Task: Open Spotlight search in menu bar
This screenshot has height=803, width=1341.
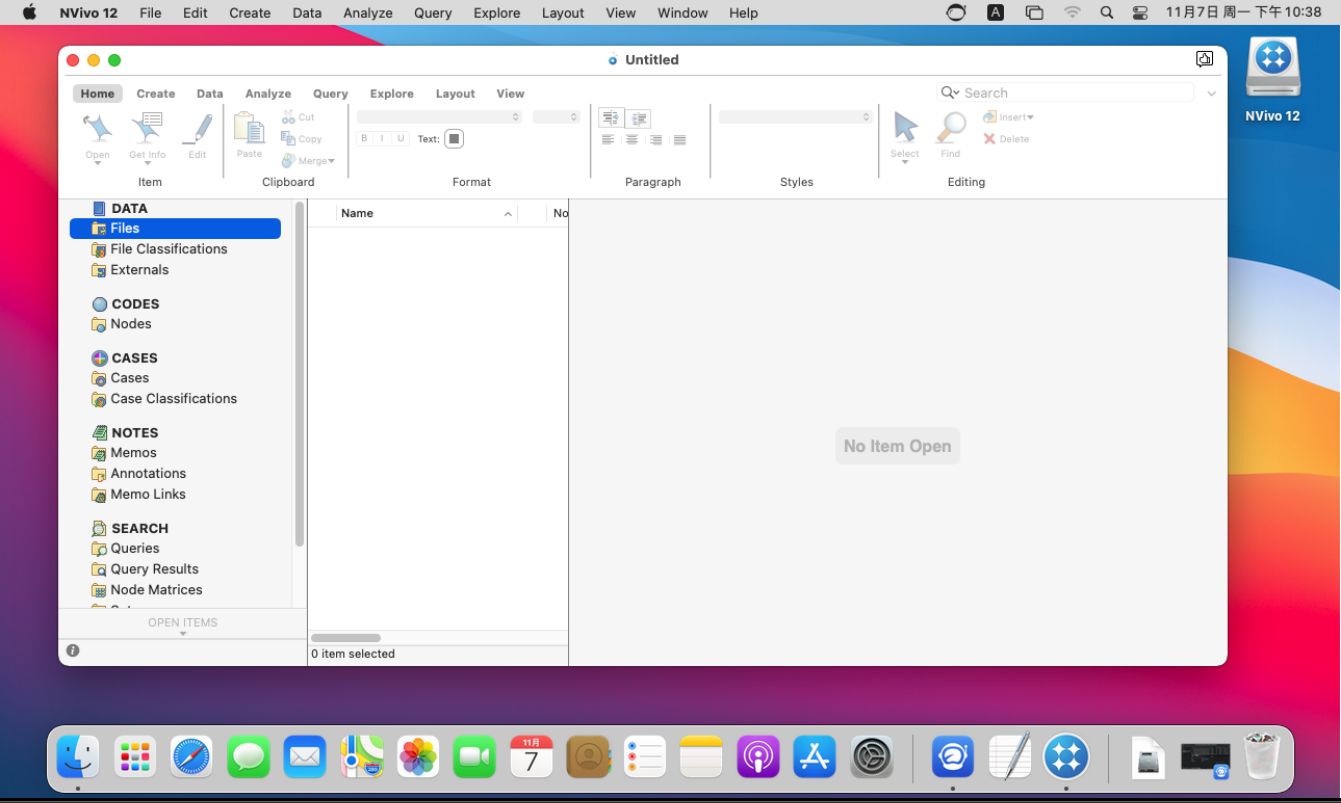Action: (1106, 13)
